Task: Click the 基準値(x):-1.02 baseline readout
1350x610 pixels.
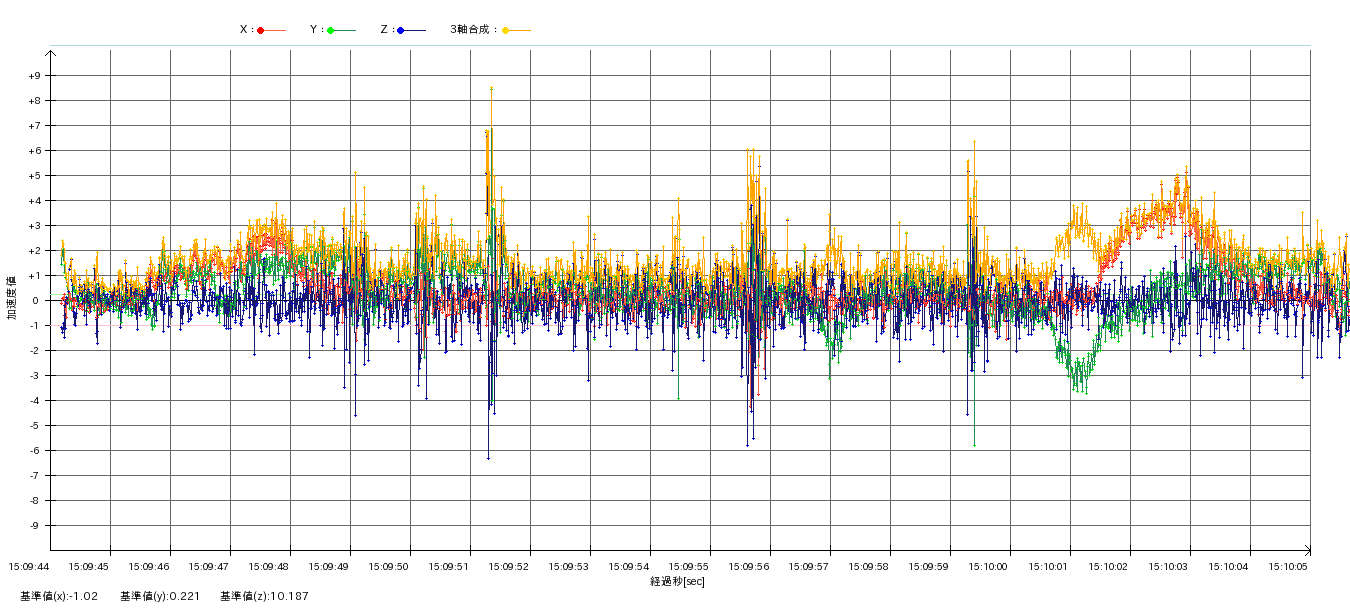Action: coord(59,597)
